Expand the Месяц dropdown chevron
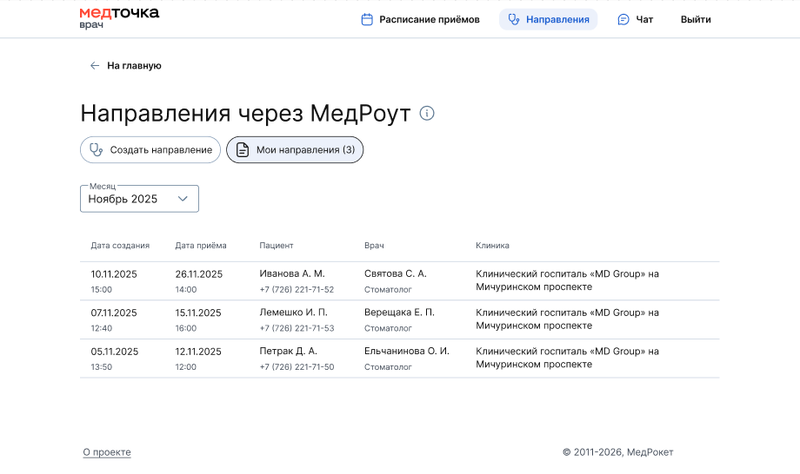Screen dimensions: 800x474 (x=183, y=198)
